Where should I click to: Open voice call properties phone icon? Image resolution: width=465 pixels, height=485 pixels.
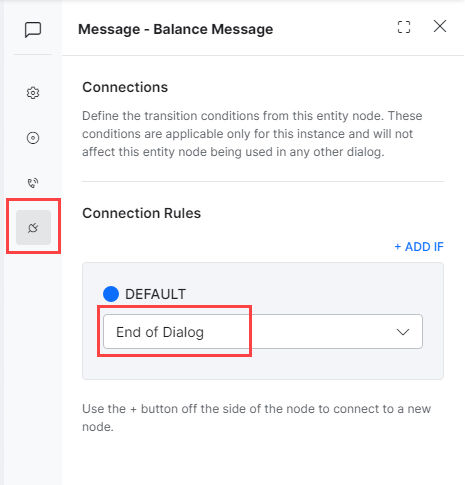33,183
